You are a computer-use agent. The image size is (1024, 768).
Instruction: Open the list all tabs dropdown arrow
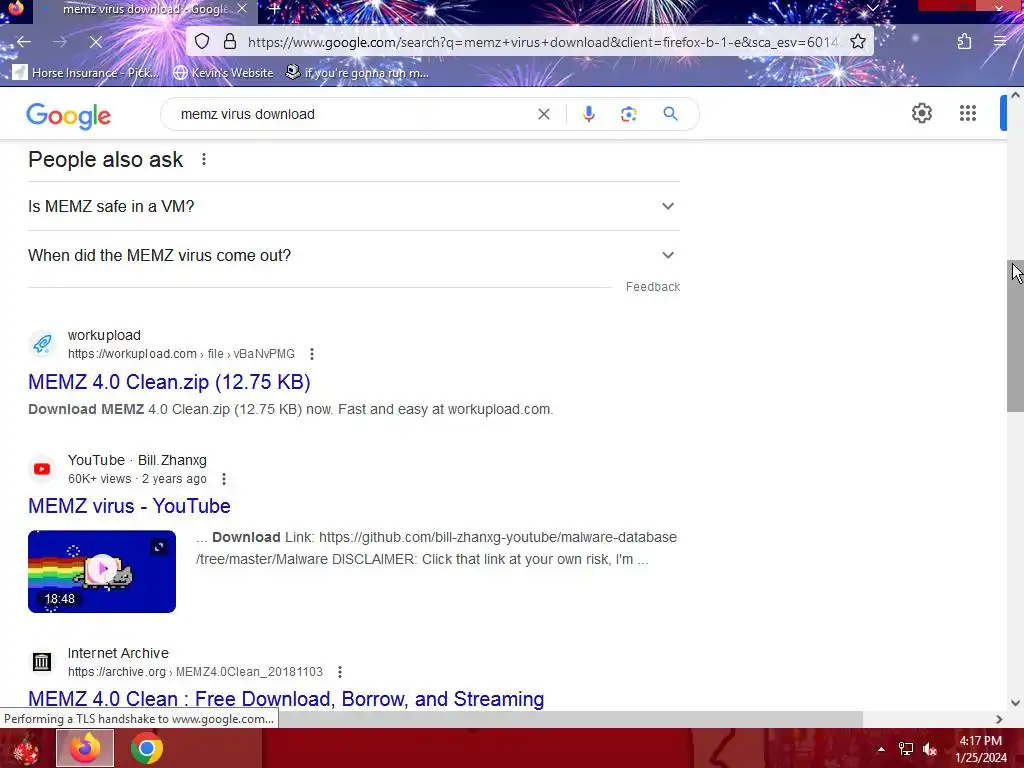tap(872, 8)
